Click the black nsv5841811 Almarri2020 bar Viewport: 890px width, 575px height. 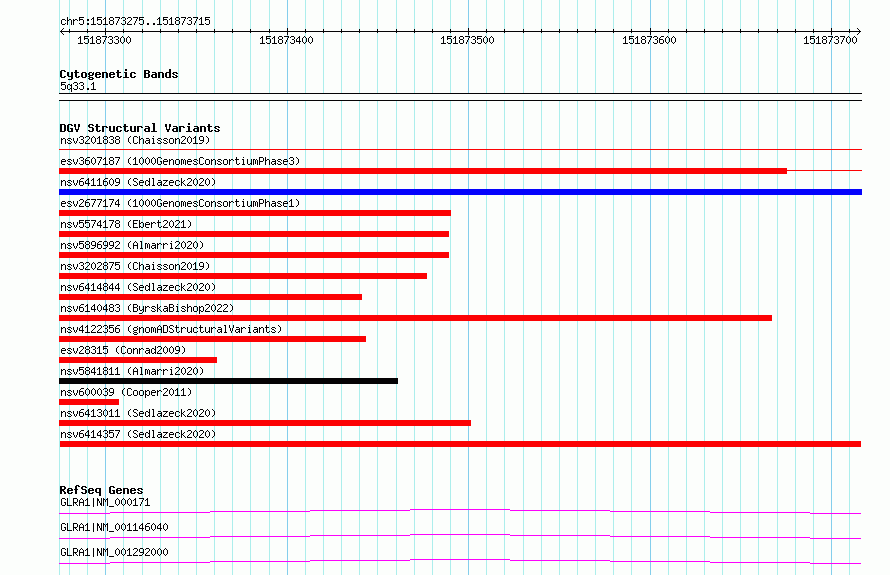pos(228,381)
